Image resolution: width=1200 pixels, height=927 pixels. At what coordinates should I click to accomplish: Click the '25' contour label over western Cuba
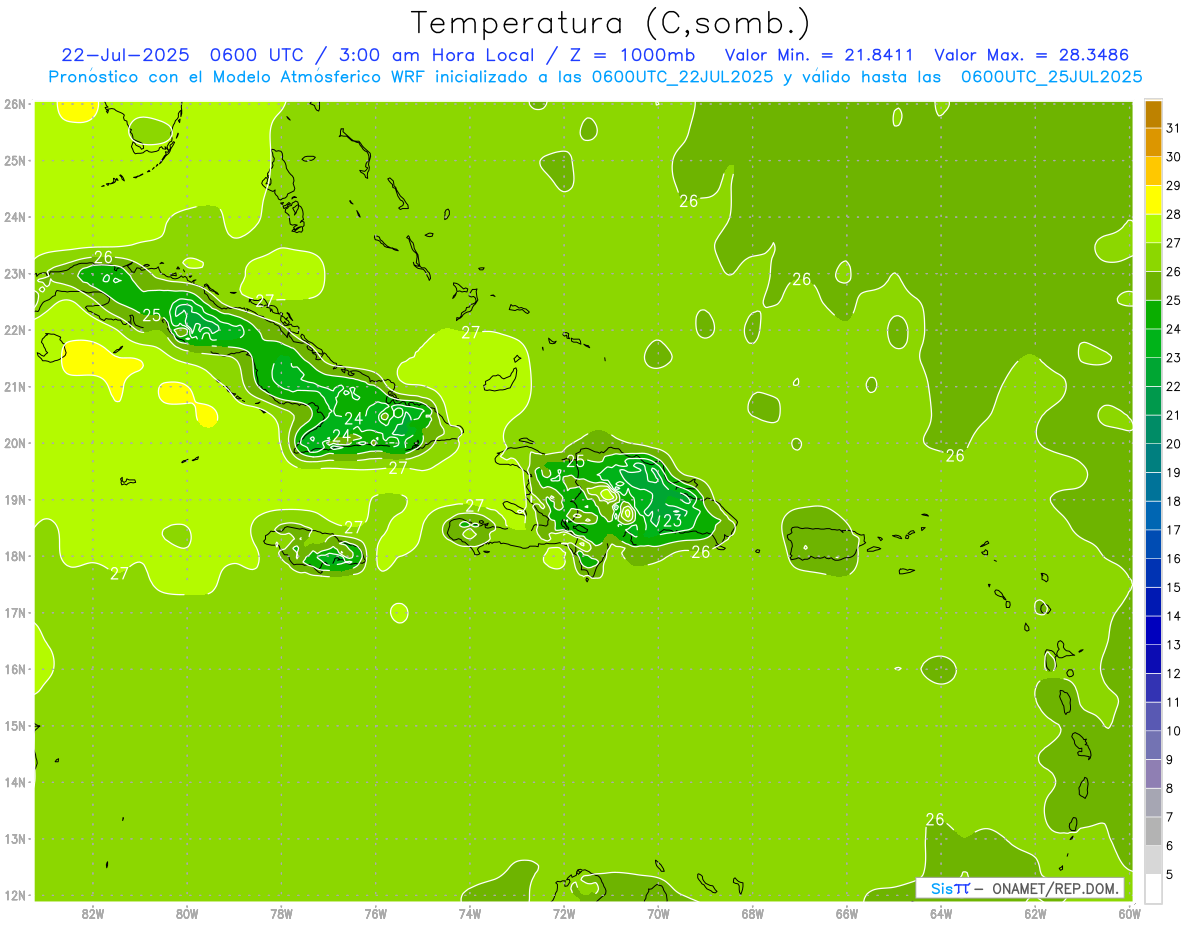tap(151, 315)
